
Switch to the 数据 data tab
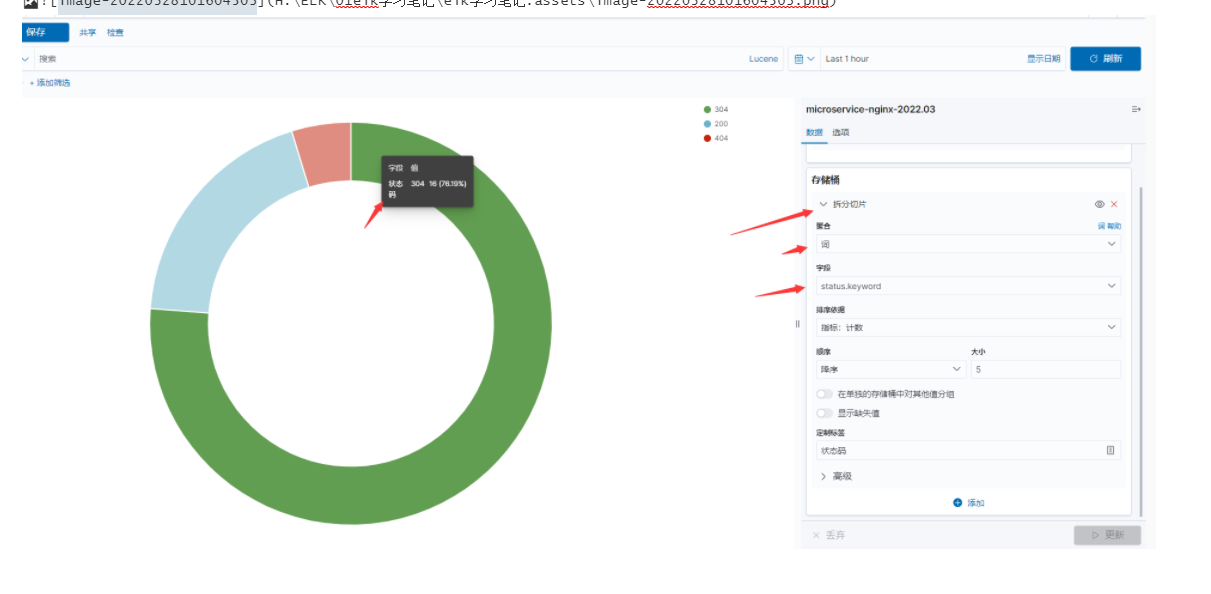(x=814, y=132)
